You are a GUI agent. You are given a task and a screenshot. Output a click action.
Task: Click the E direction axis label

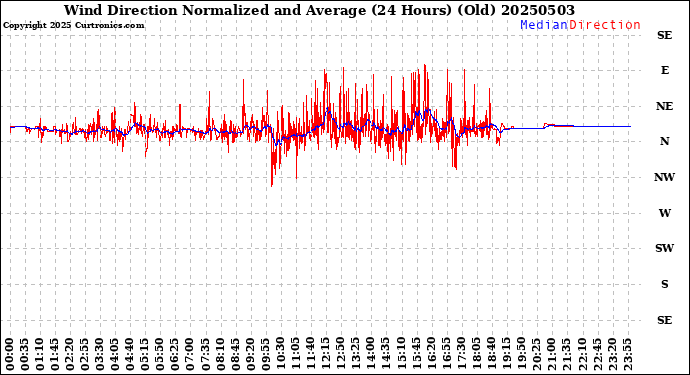pos(665,70)
